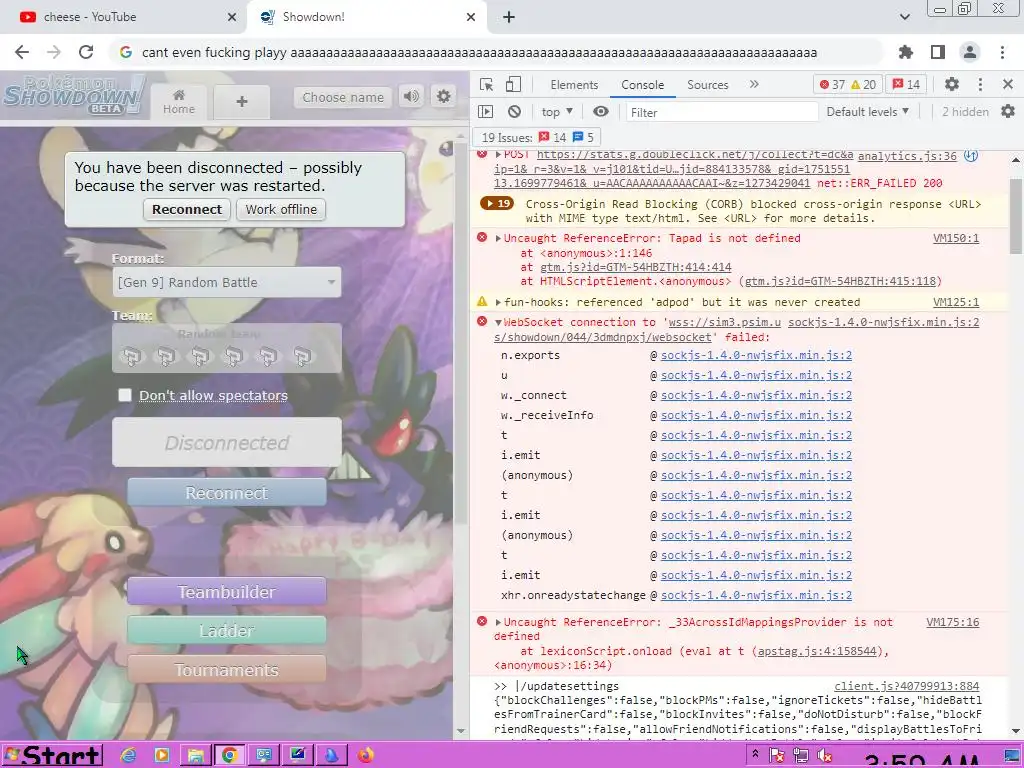Show more DevTools tabs chevron
This screenshot has width=1024, height=768.
pos(754,84)
